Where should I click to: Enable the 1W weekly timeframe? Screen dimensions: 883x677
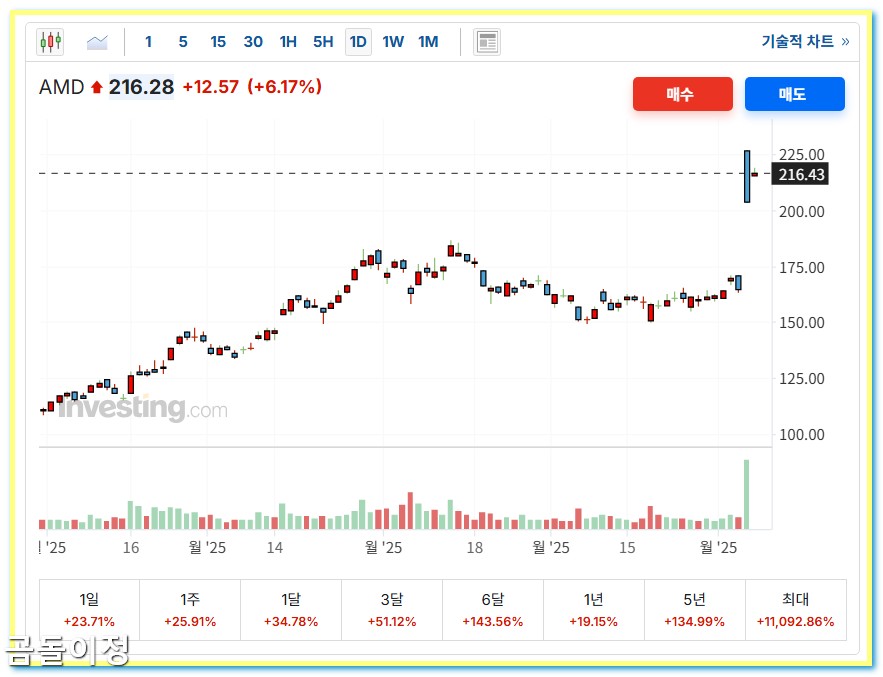[393, 41]
